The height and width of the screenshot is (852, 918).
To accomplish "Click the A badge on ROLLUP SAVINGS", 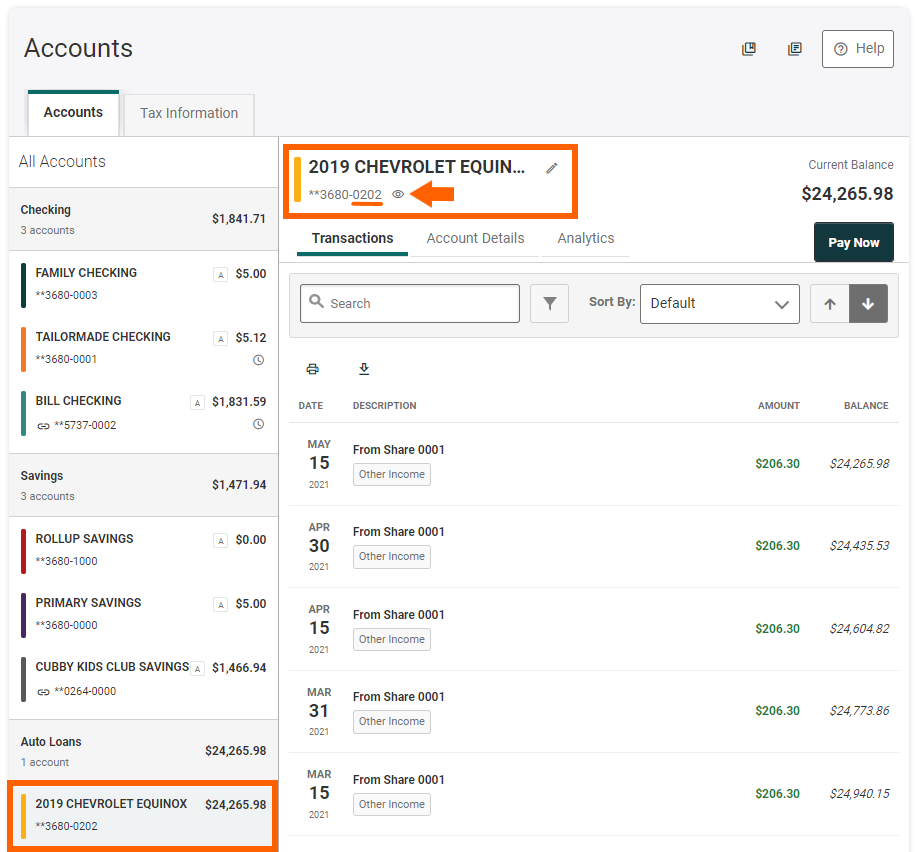I will point(220,540).
